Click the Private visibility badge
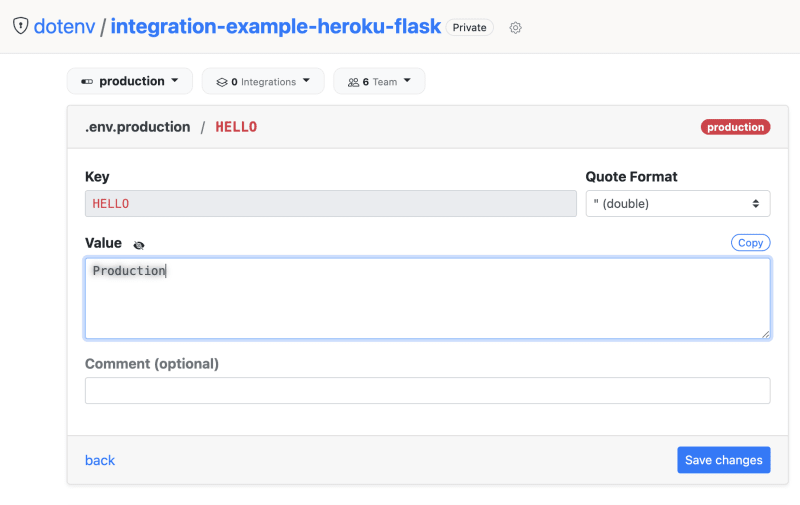 tap(469, 28)
